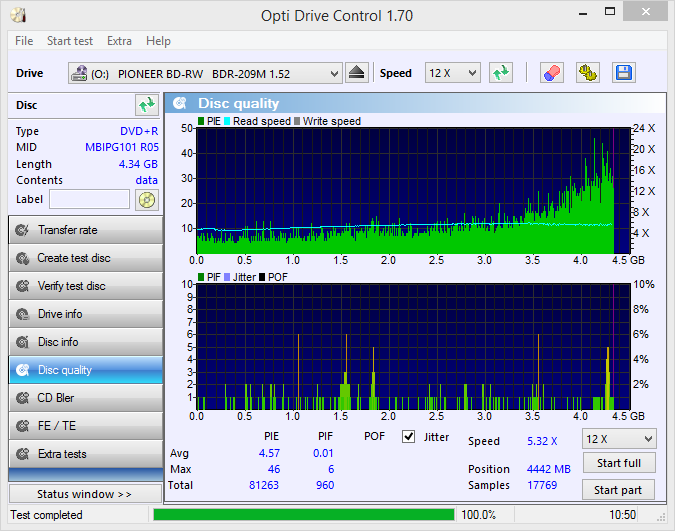Expand the Status window panel
The height and width of the screenshot is (531, 675).
[x=85, y=494]
